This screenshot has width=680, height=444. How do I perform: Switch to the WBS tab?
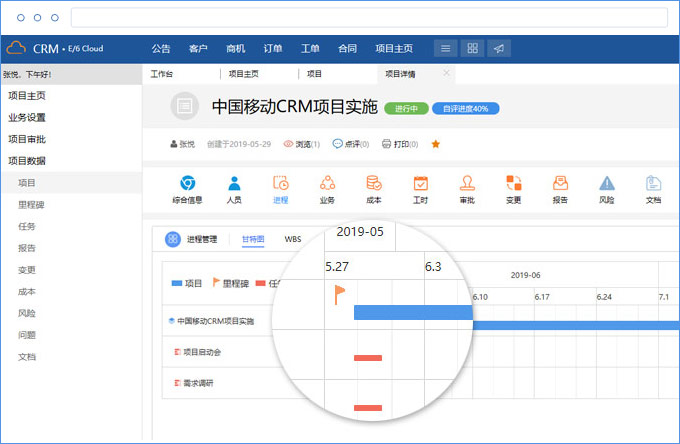pyautogui.click(x=293, y=239)
